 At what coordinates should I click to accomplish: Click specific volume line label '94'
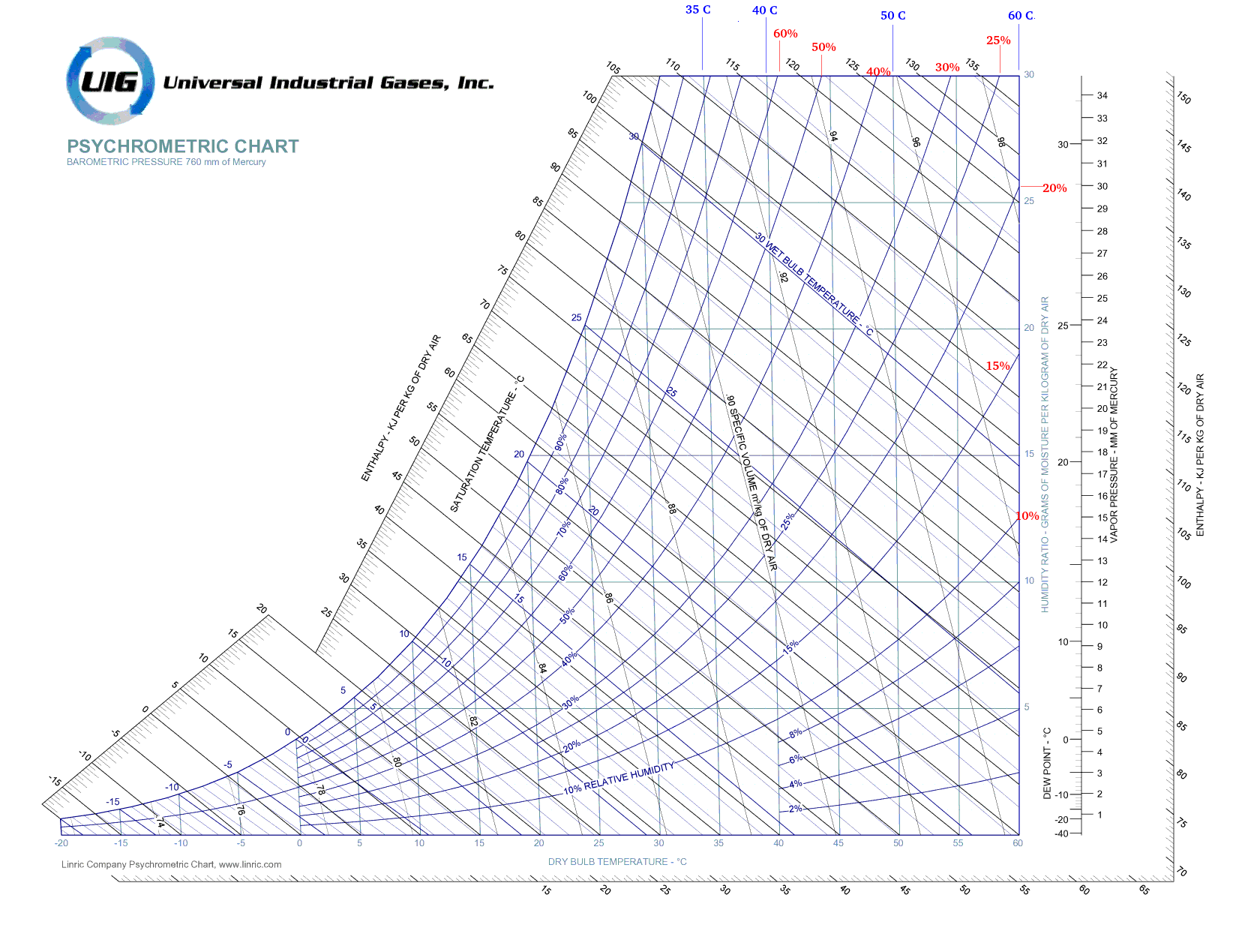click(x=833, y=136)
